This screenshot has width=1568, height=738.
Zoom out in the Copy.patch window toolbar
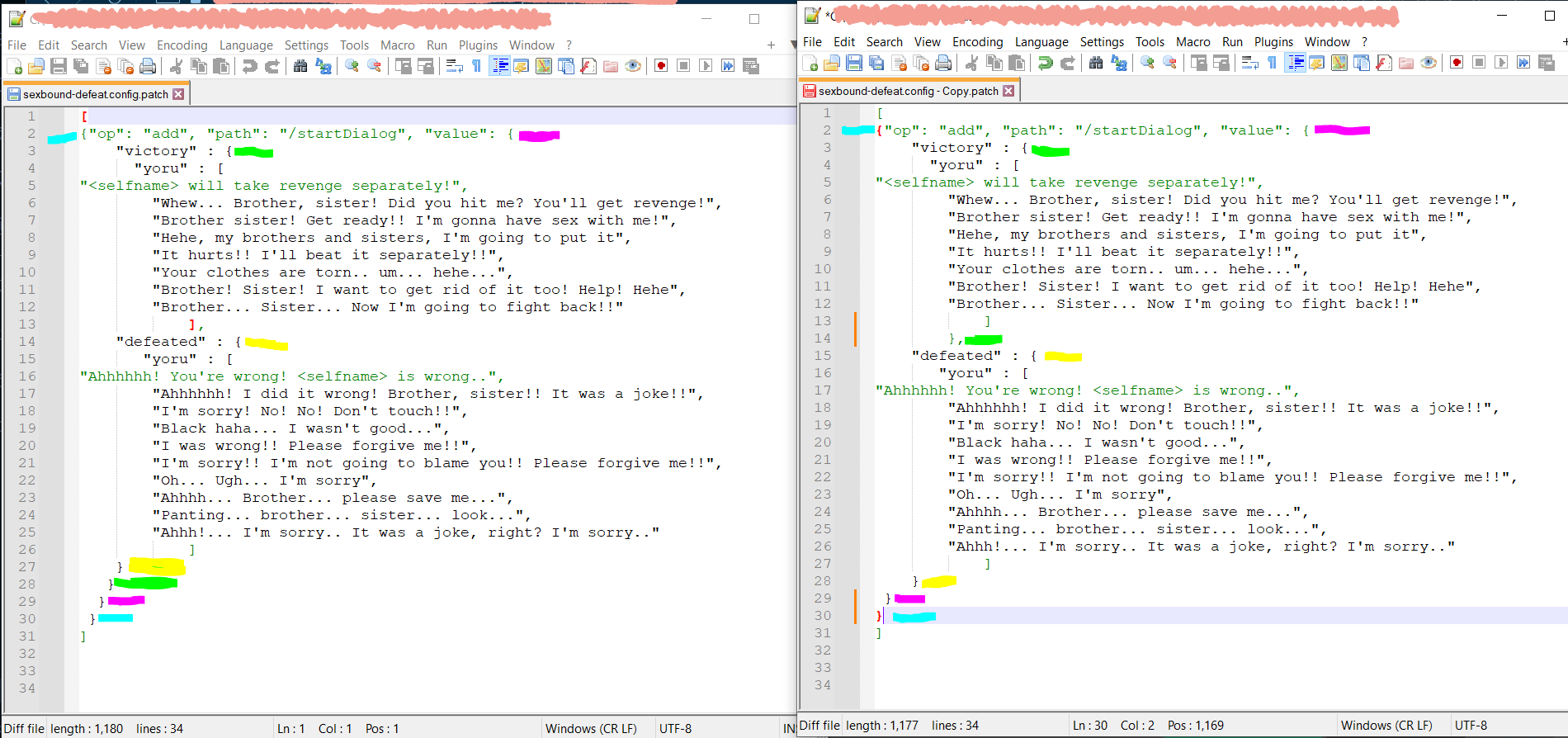[x=1170, y=63]
